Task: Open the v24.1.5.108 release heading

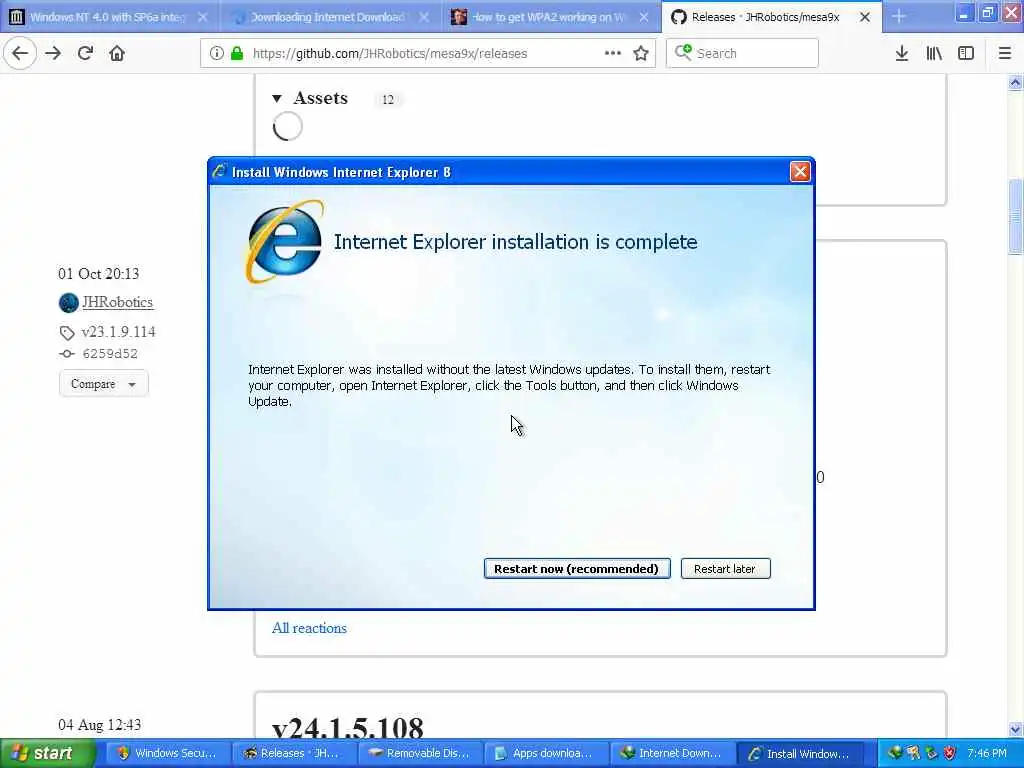Action: click(347, 728)
